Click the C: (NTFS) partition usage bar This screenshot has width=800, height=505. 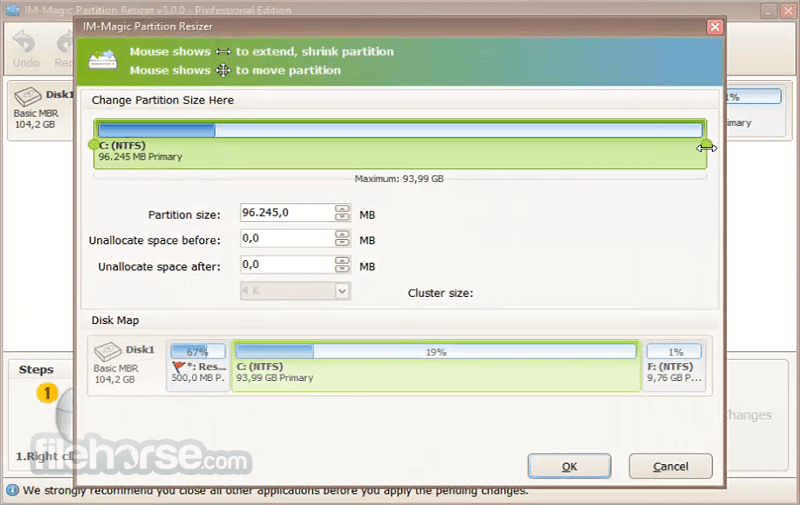tap(400, 130)
